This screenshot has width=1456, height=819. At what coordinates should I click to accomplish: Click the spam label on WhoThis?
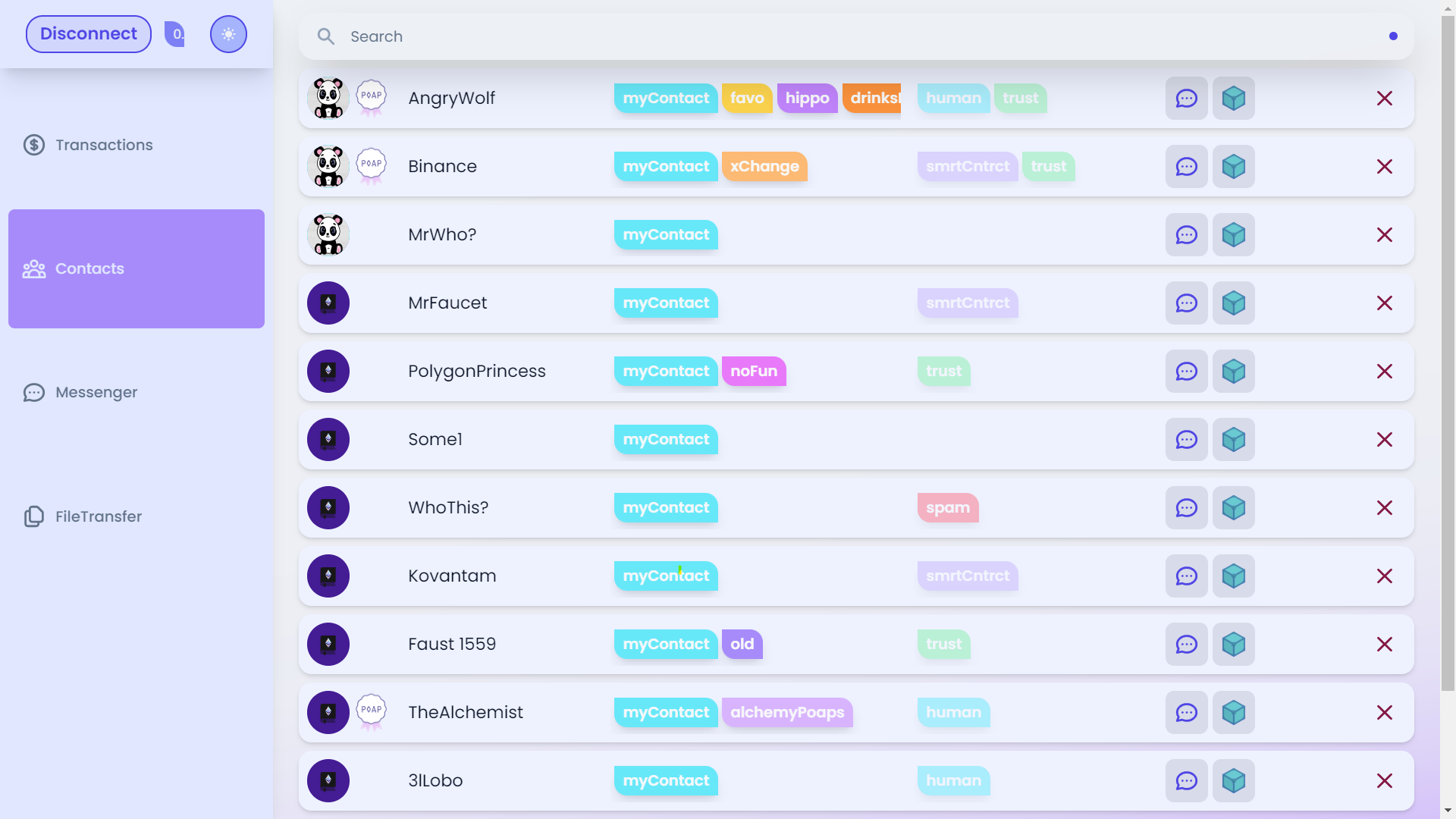pyautogui.click(x=947, y=508)
